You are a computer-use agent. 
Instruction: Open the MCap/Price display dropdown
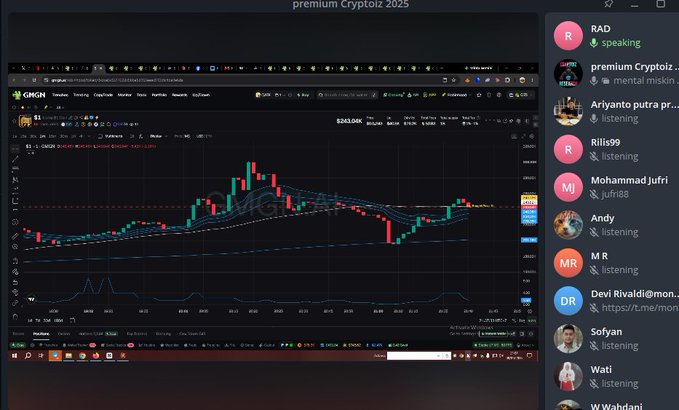click(181, 136)
